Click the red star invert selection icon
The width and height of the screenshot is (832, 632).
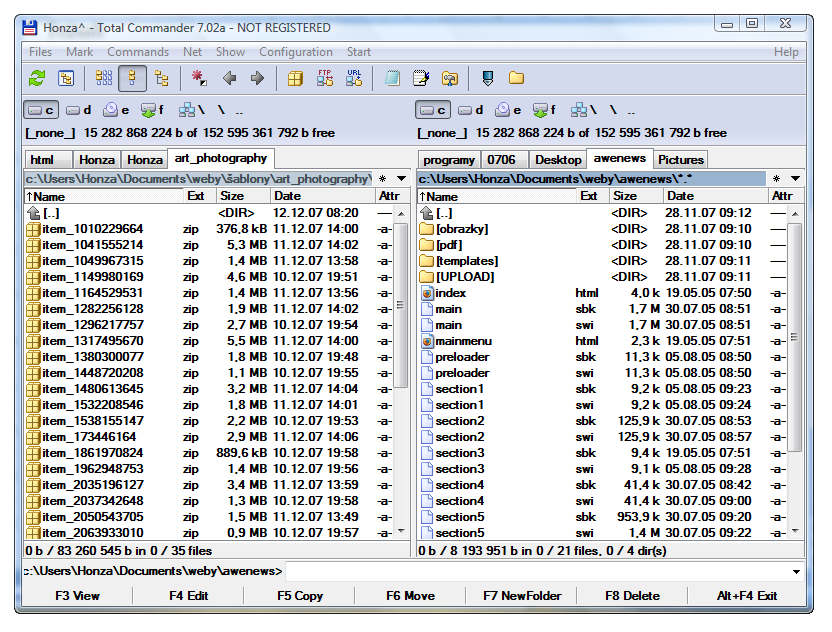(x=199, y=79)
